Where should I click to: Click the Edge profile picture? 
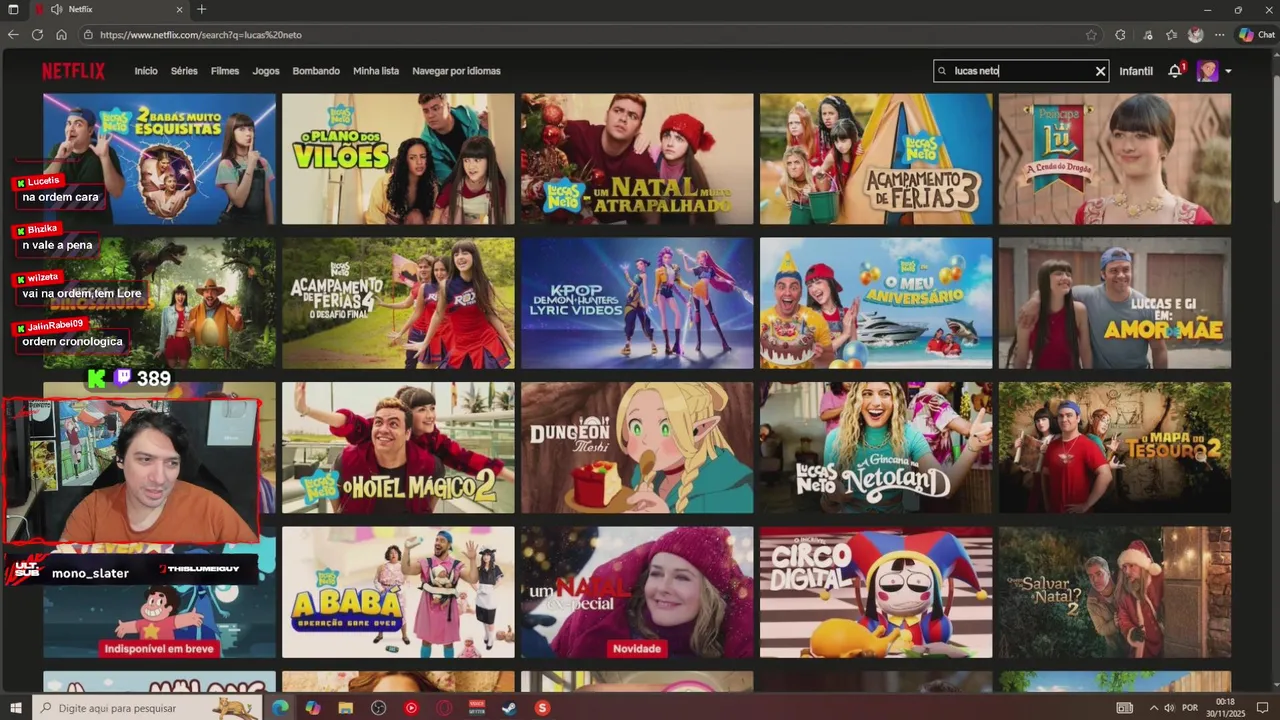1195,34
